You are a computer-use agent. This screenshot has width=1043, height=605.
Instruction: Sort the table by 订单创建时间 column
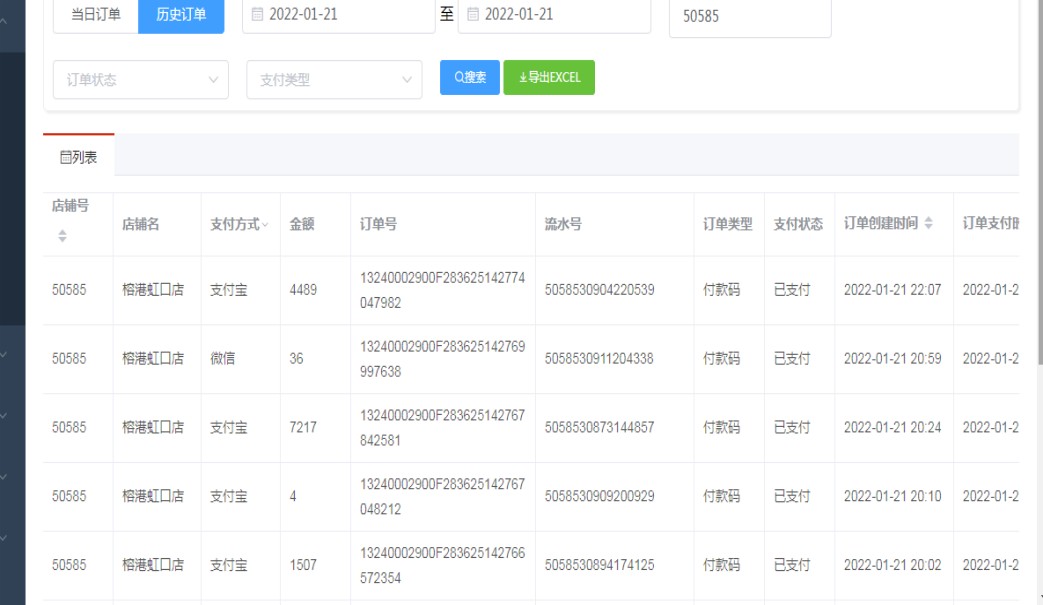(x=928, y=224)
